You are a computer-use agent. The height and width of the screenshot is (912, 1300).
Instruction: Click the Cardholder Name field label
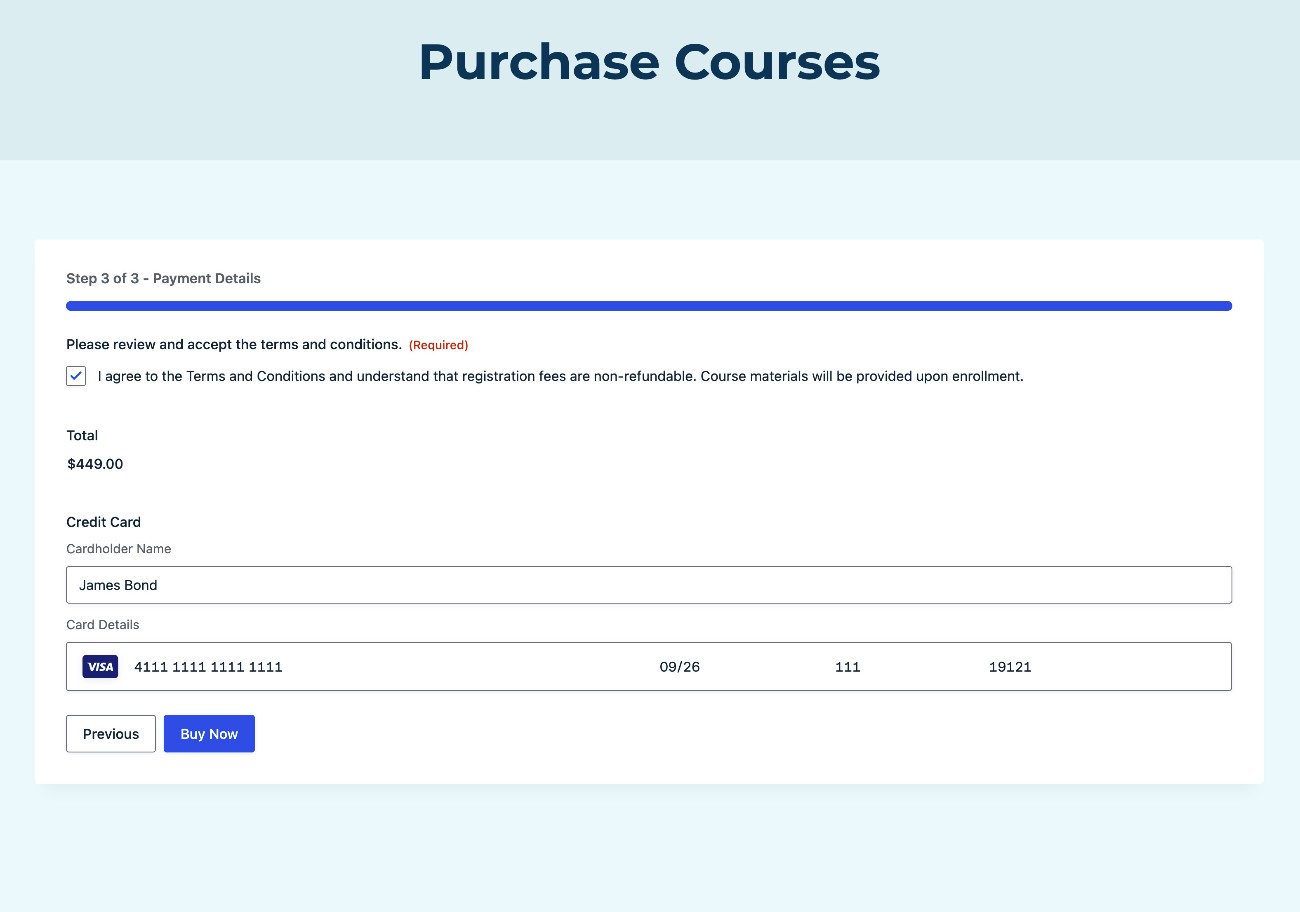point(118,548)
